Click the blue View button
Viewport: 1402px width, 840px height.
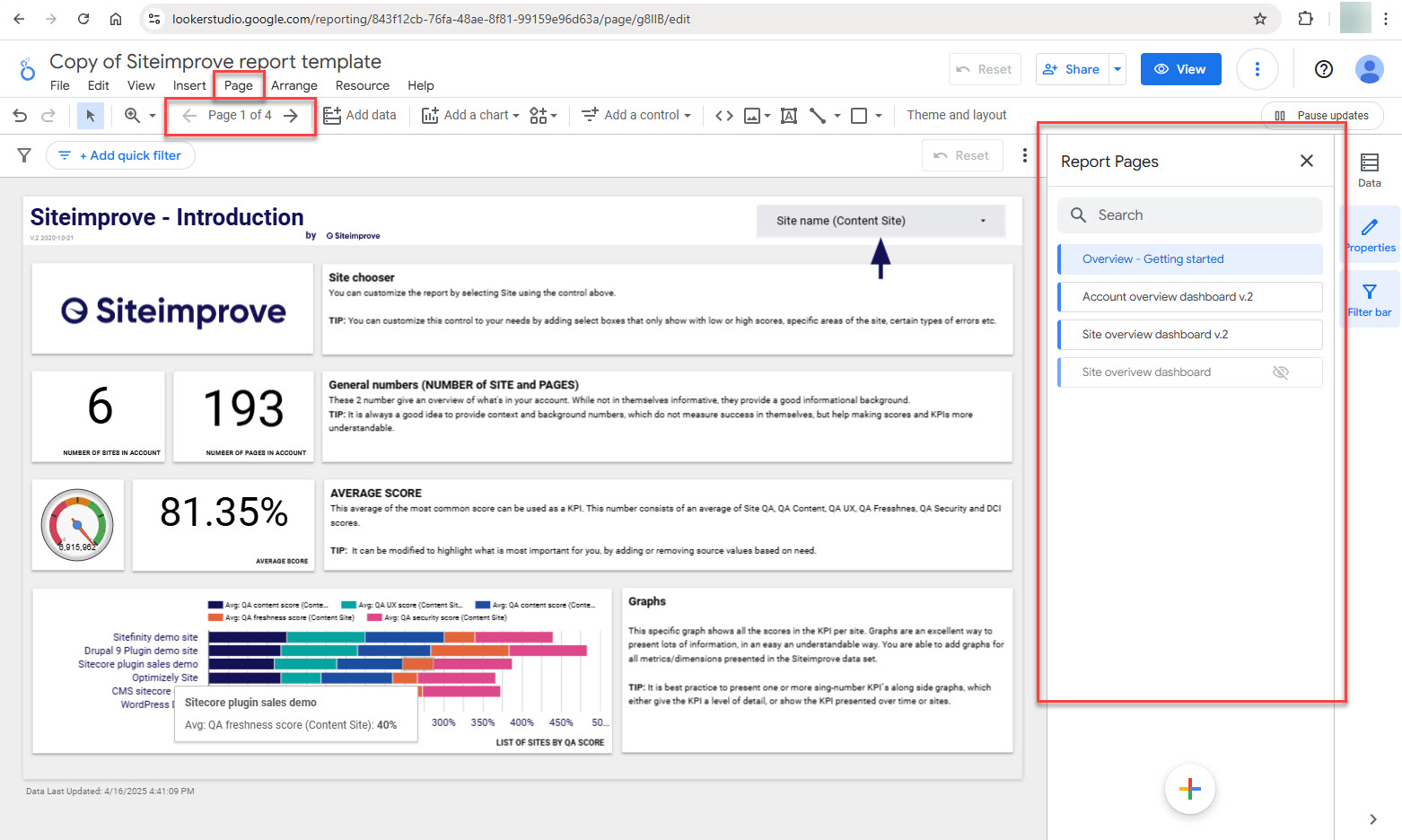tap(1180, 69)
